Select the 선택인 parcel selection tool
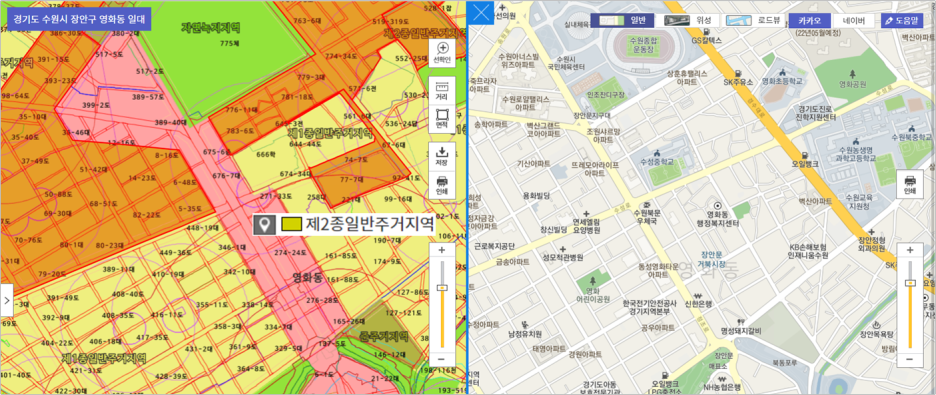This screenshot has width=936, height=395. click(x=442, y=53)
